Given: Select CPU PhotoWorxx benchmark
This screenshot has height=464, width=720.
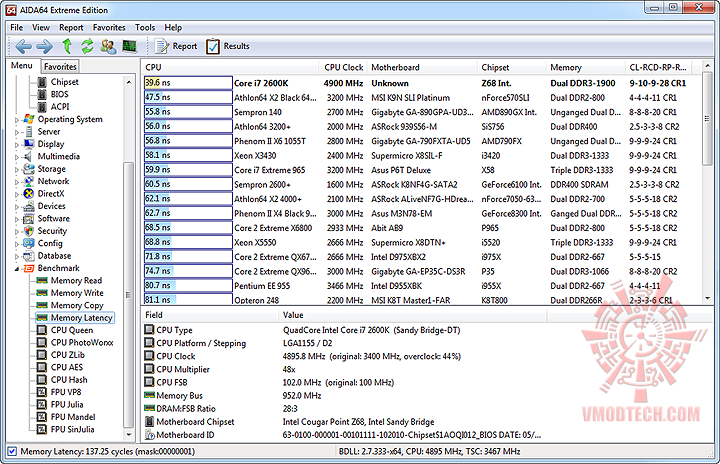Looking at the screenshot, I should pyautogui.click(x=82, y=342).
